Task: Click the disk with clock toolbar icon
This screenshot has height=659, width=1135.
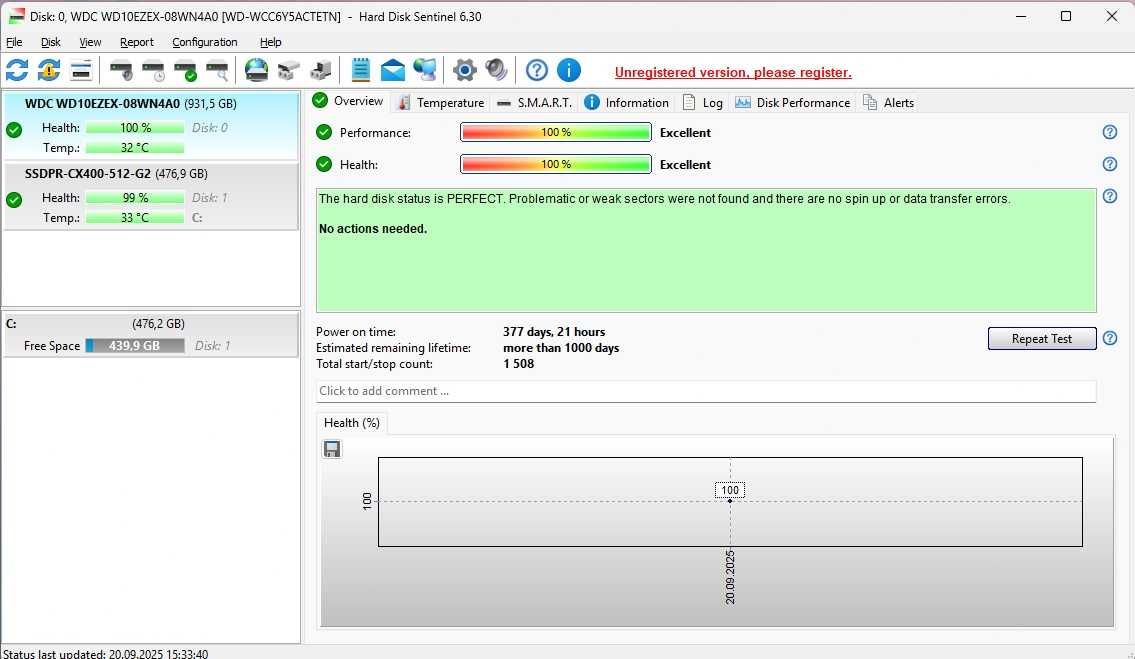Action: pyautogui.click(x=153, y=70)
